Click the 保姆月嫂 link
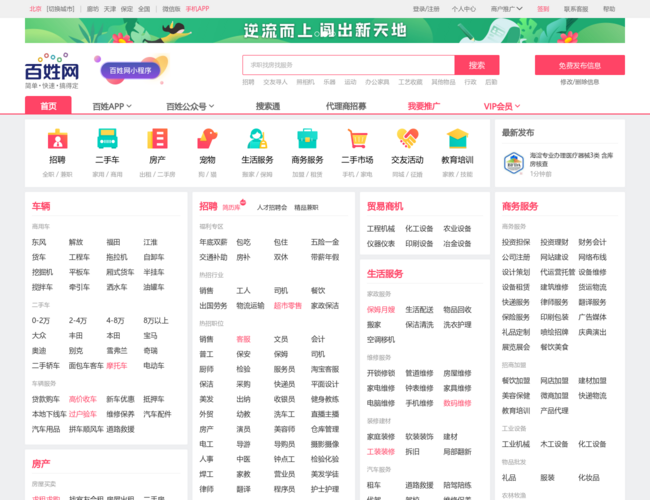Image resolution: width=650 pixels, height=500 pixels. pyautogui.click(x=381, y=310)
